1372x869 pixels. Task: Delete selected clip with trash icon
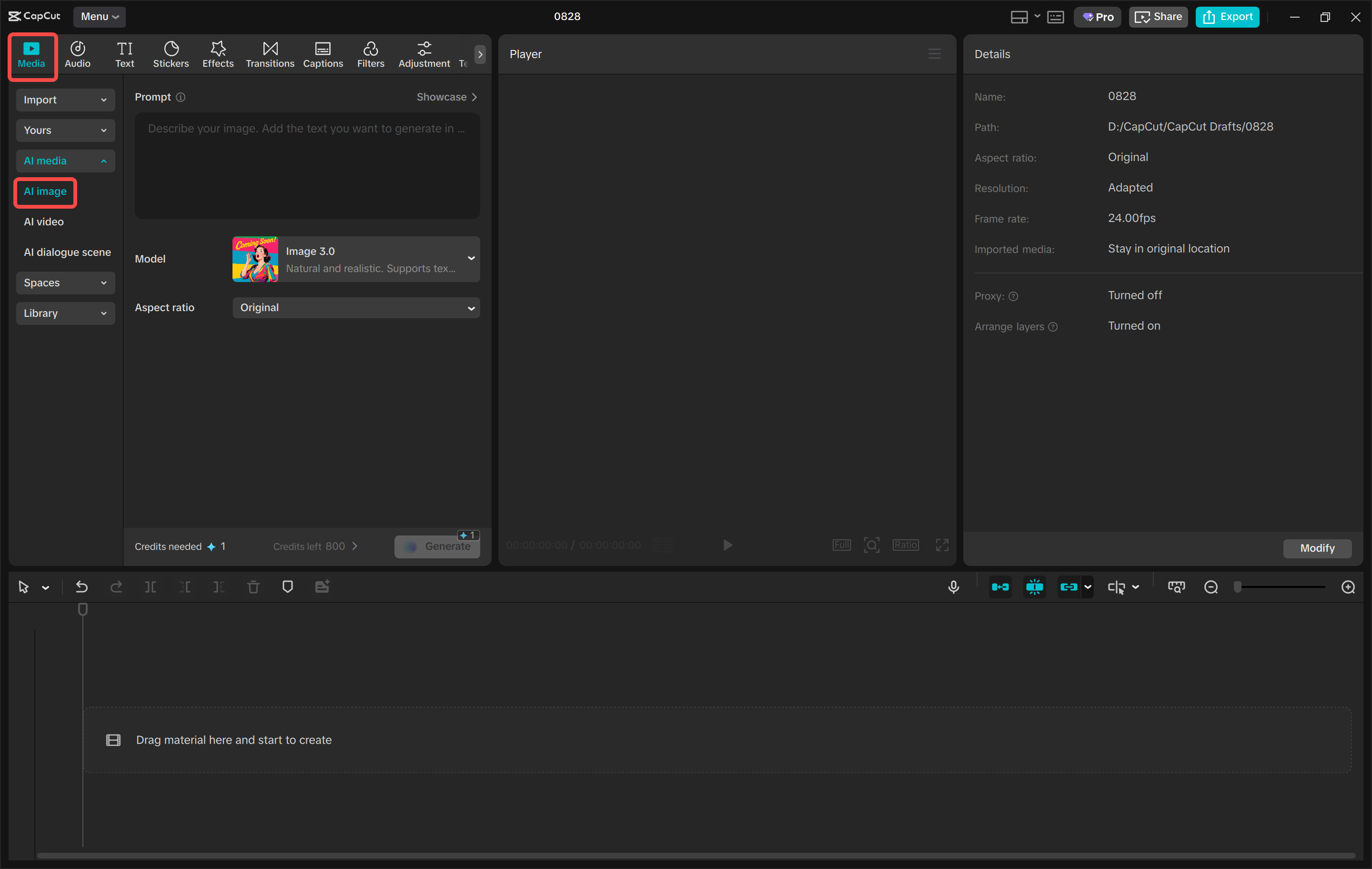[x=253, y=587]
